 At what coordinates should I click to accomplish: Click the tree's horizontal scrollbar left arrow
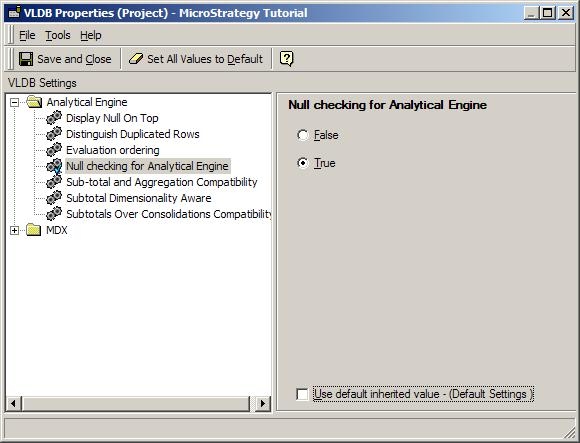(14, 403)
